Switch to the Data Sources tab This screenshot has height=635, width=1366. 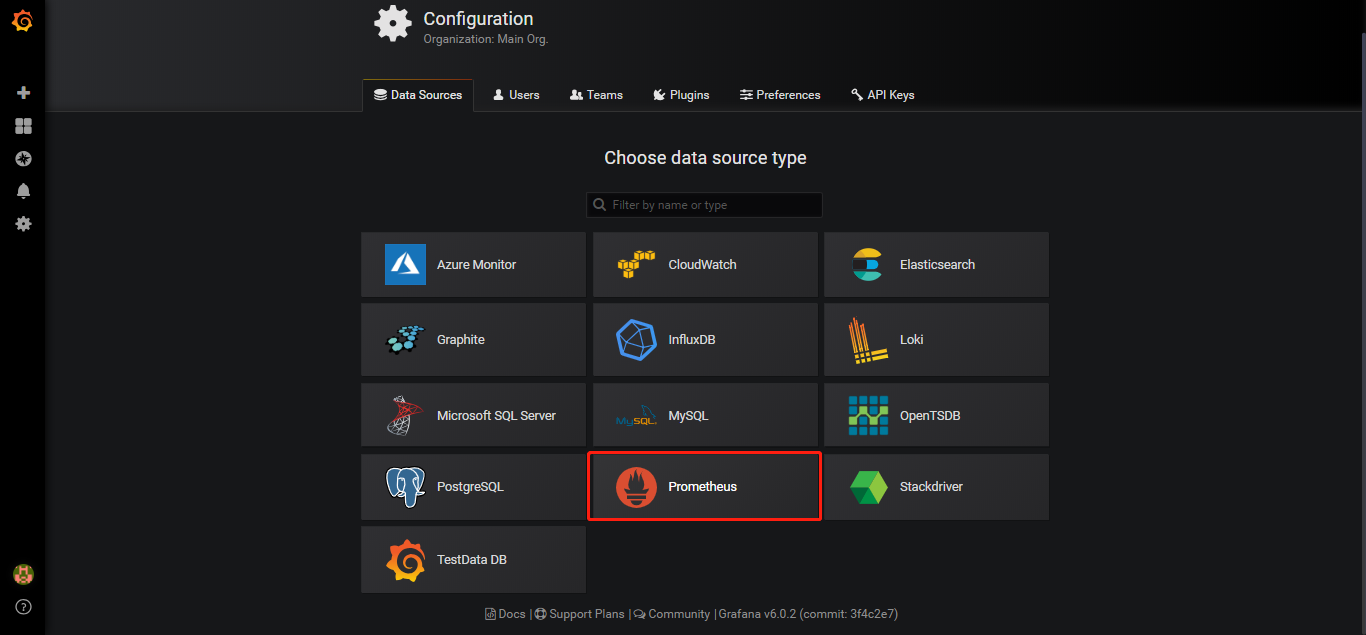[418, 95]
